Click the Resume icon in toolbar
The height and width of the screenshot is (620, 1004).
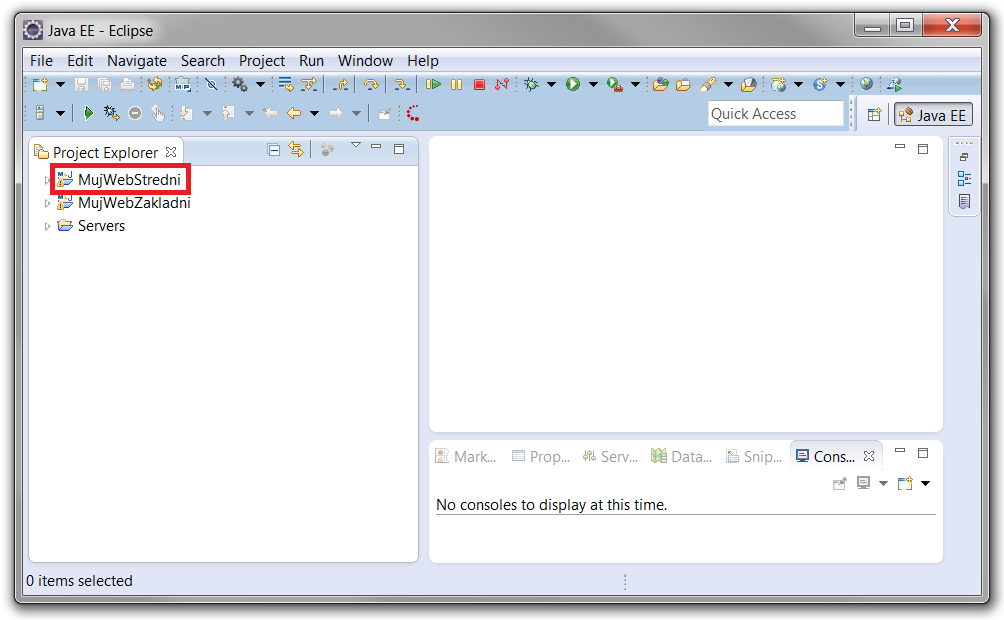click(434, 85)
